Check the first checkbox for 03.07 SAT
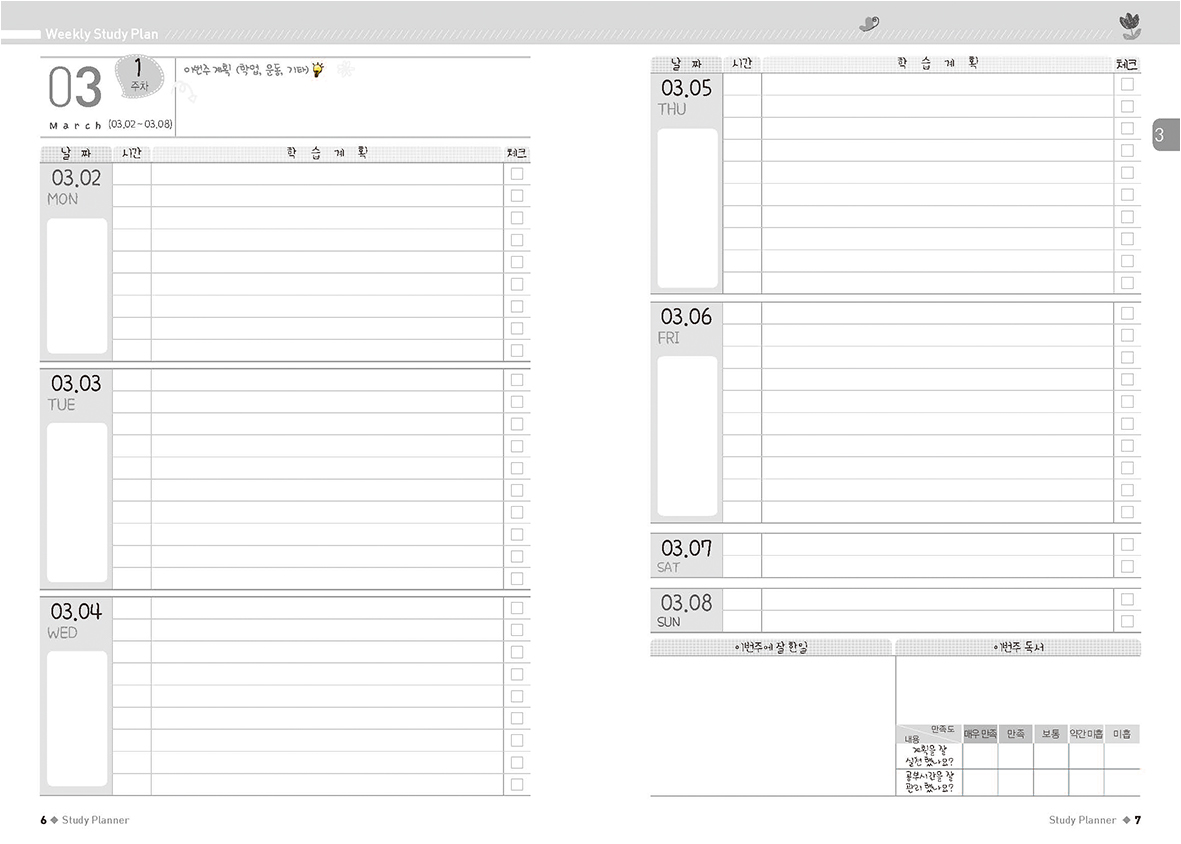The height and width of the screenshot is (844, 1181). tap(1127, 545)
